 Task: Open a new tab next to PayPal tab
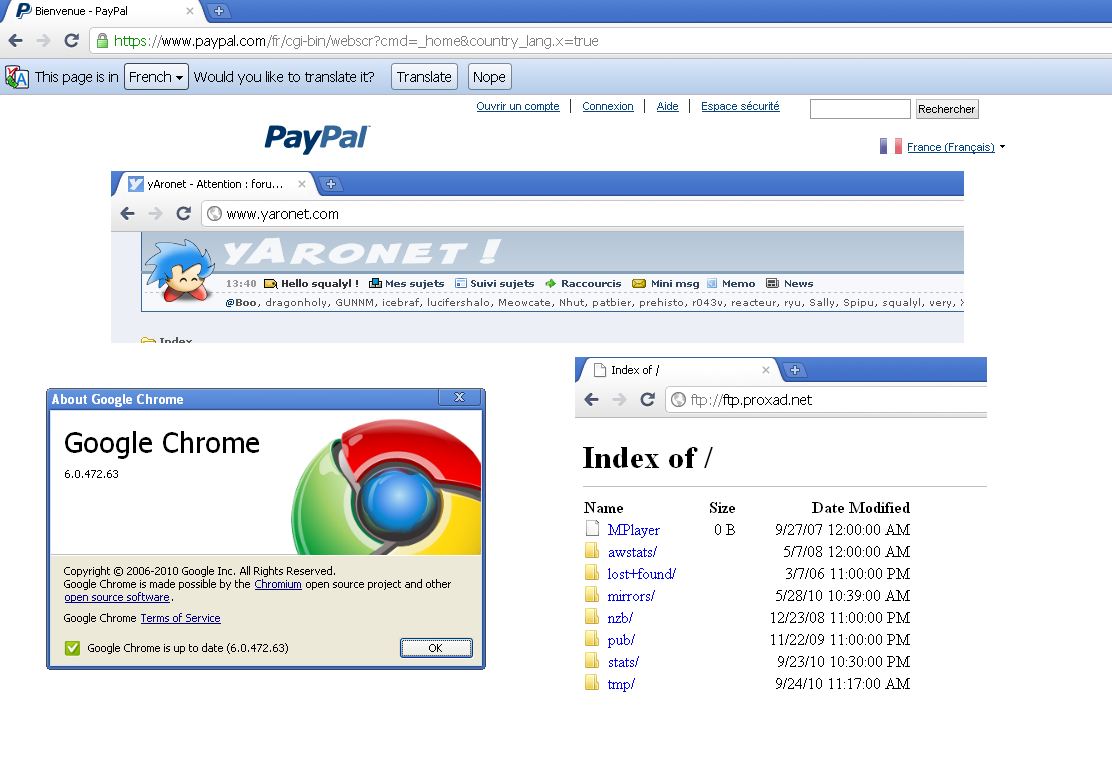pos(219,11)
